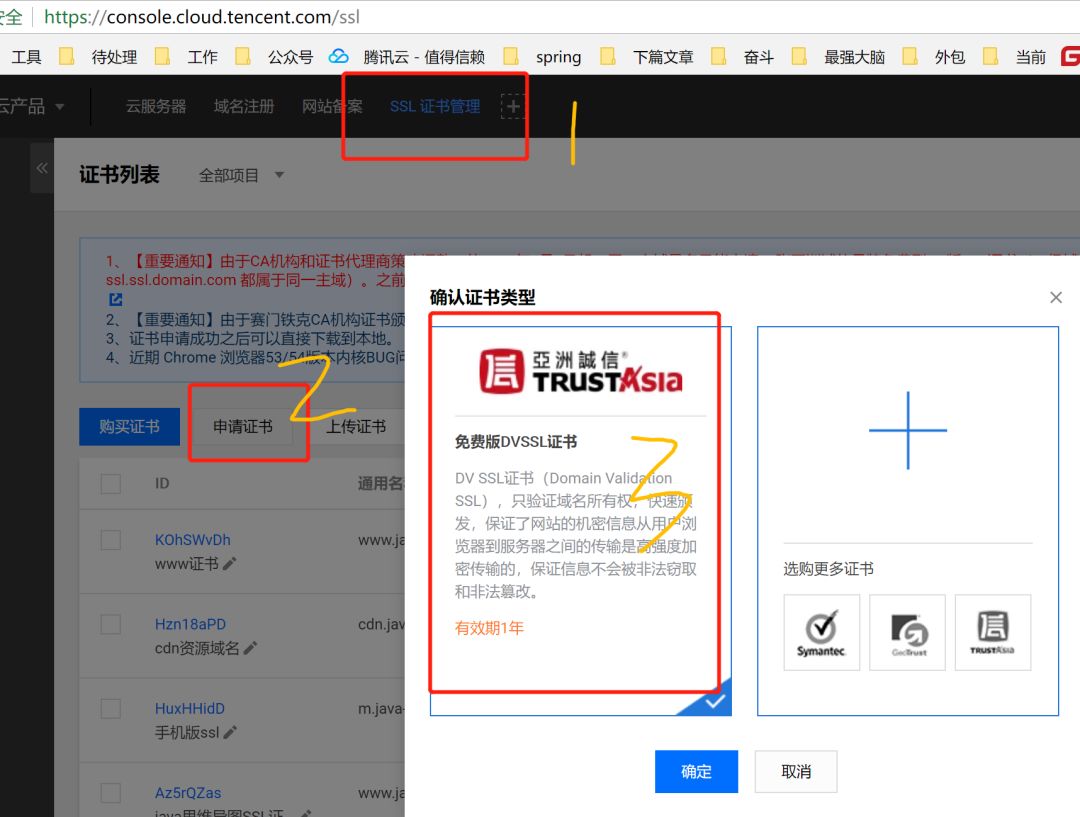Cancel the dialog with 取消
The height and width of the screenshot is (817, 1080).
(796, 772)
